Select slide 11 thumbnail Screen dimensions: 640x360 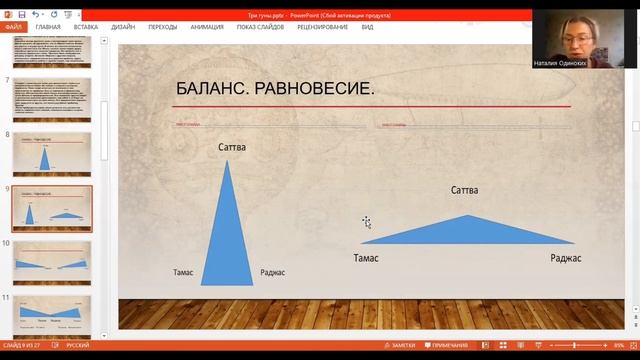pos(52,317)
